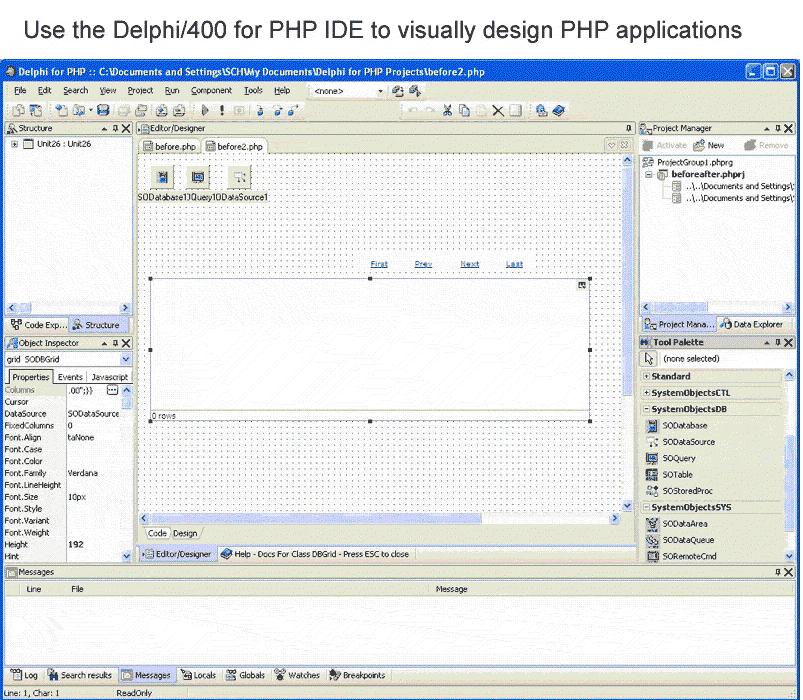Open the Search results tab
The width and height of the screenshot is (803, 700).
coord(80,675)
